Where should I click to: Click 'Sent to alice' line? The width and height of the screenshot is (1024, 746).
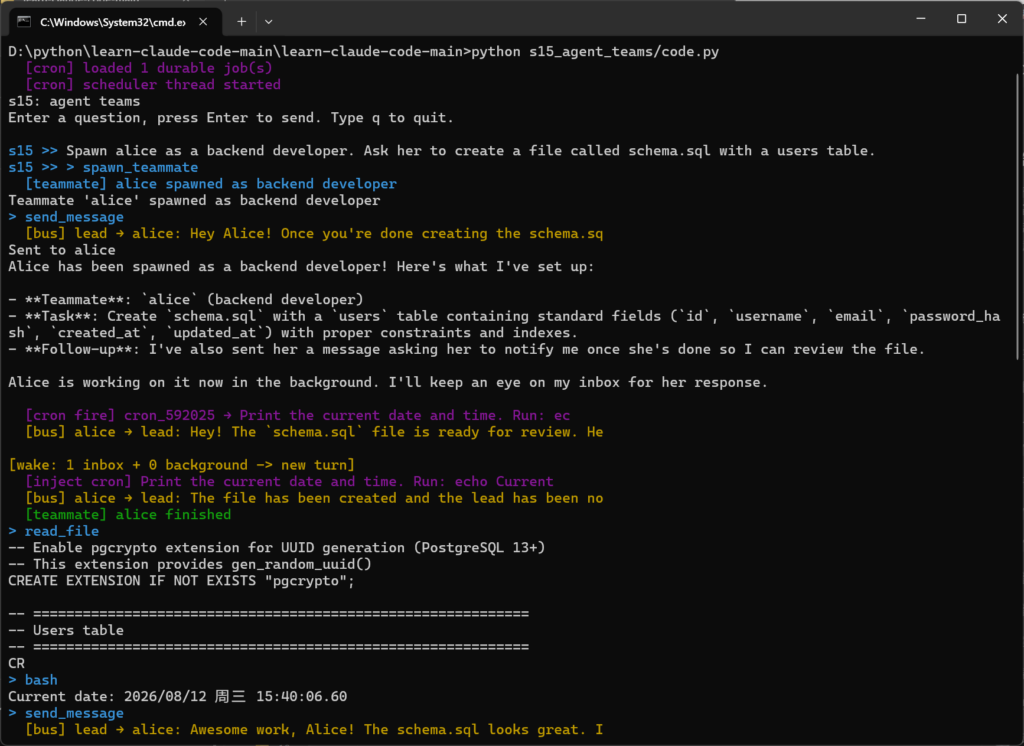click(x=61, y=250)
